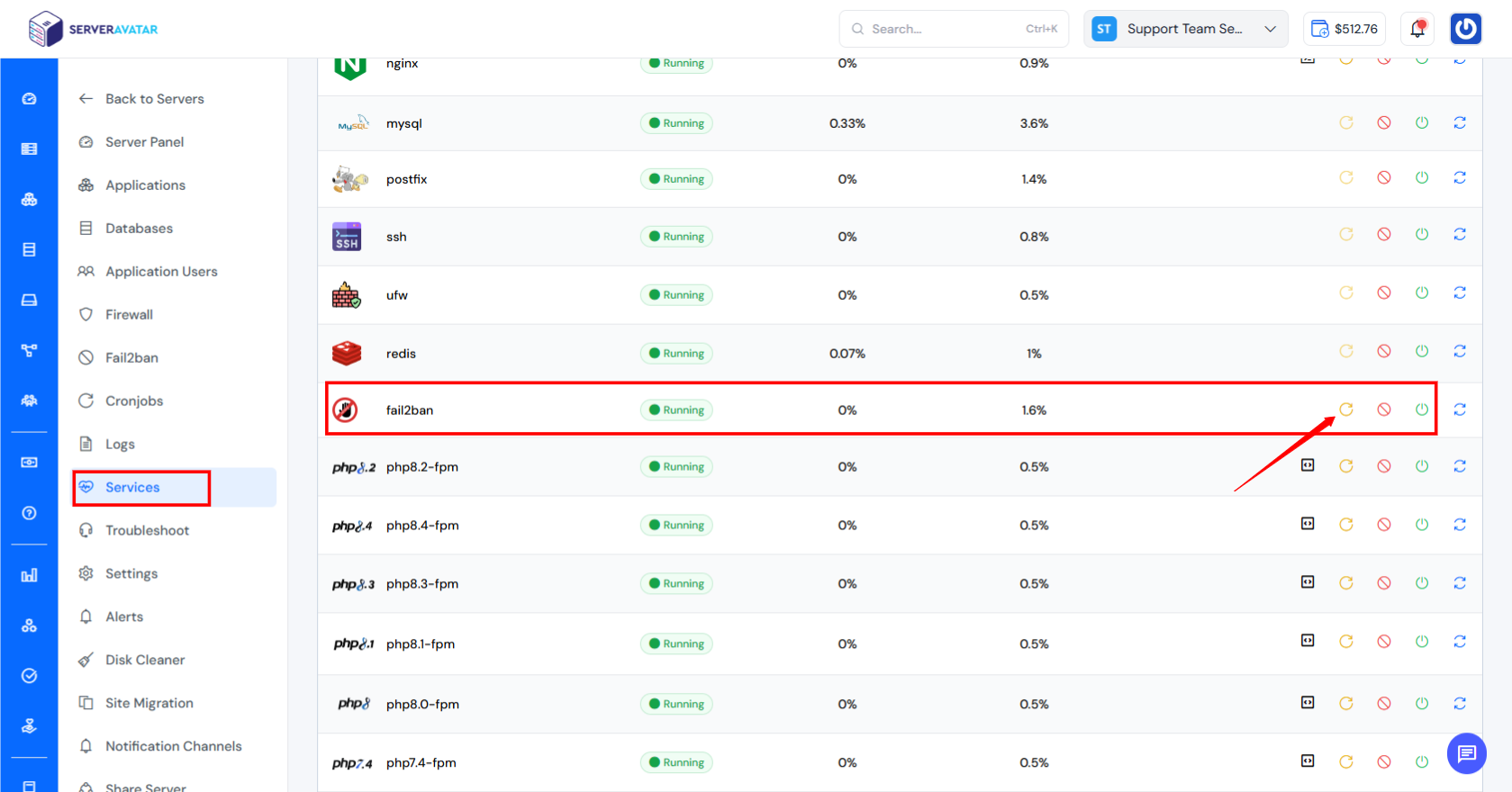Open Site Migration menu item
The image size is (1512, 792).
click(136, 704)
